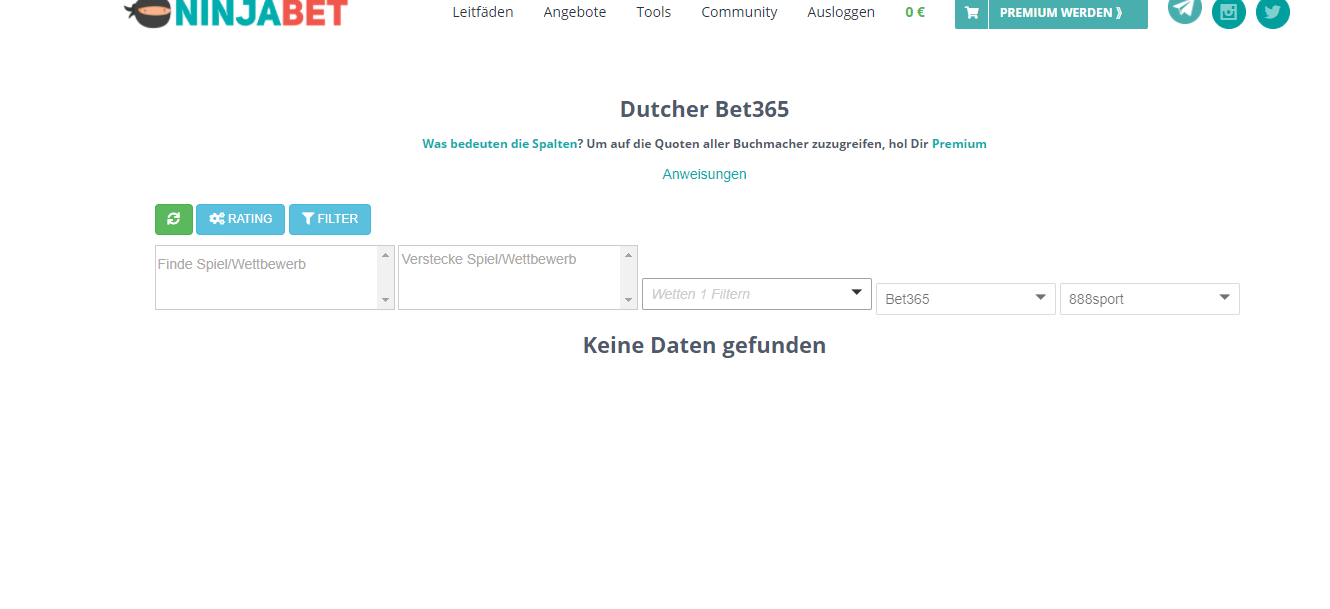This screenshot has width=1330, height=609.
Task: Click the NinjaBet logo
Action: (x=236, y=13)
